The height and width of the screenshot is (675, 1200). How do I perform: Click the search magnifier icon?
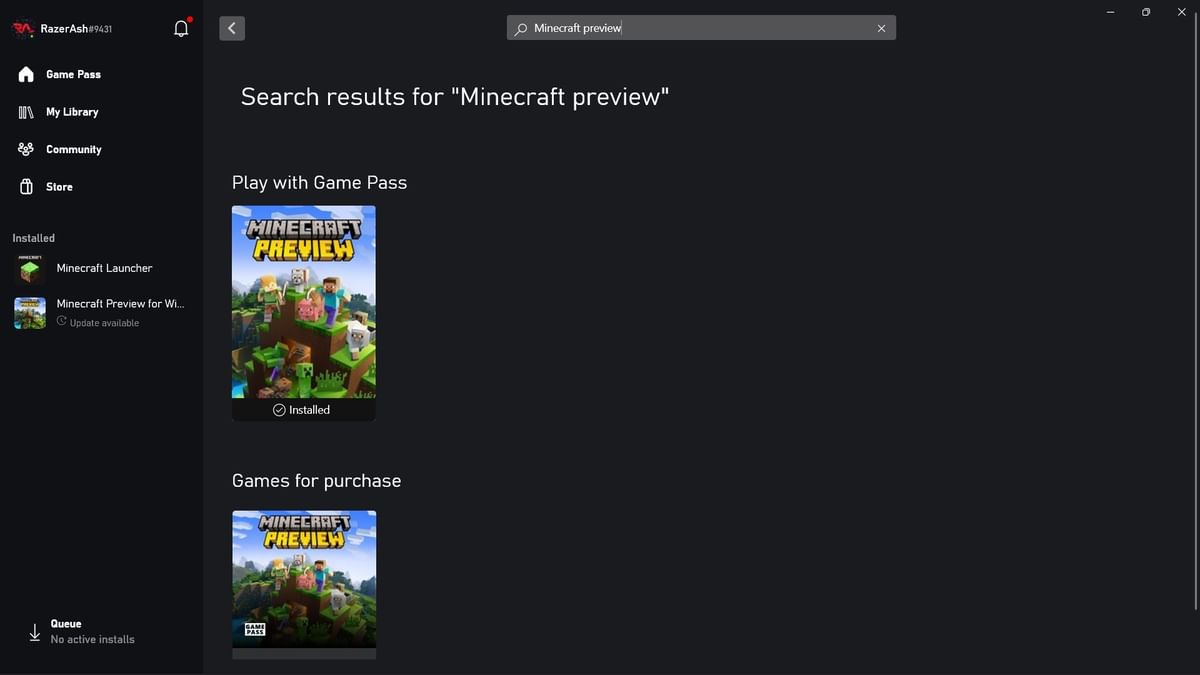[519, 28]
